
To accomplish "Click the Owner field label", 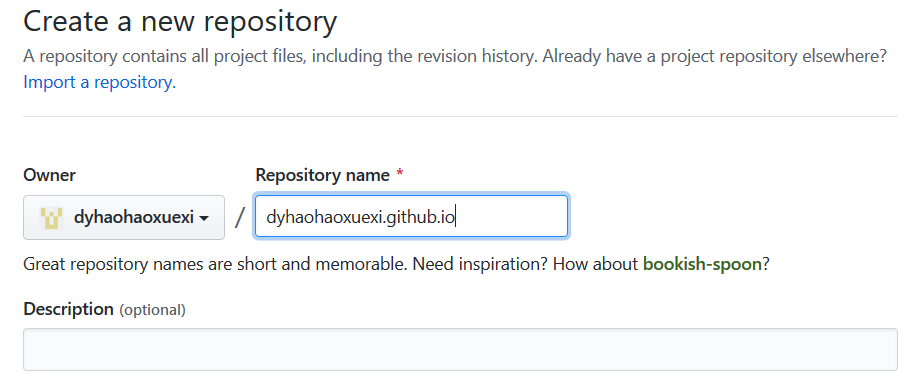I will pos(49,175).
